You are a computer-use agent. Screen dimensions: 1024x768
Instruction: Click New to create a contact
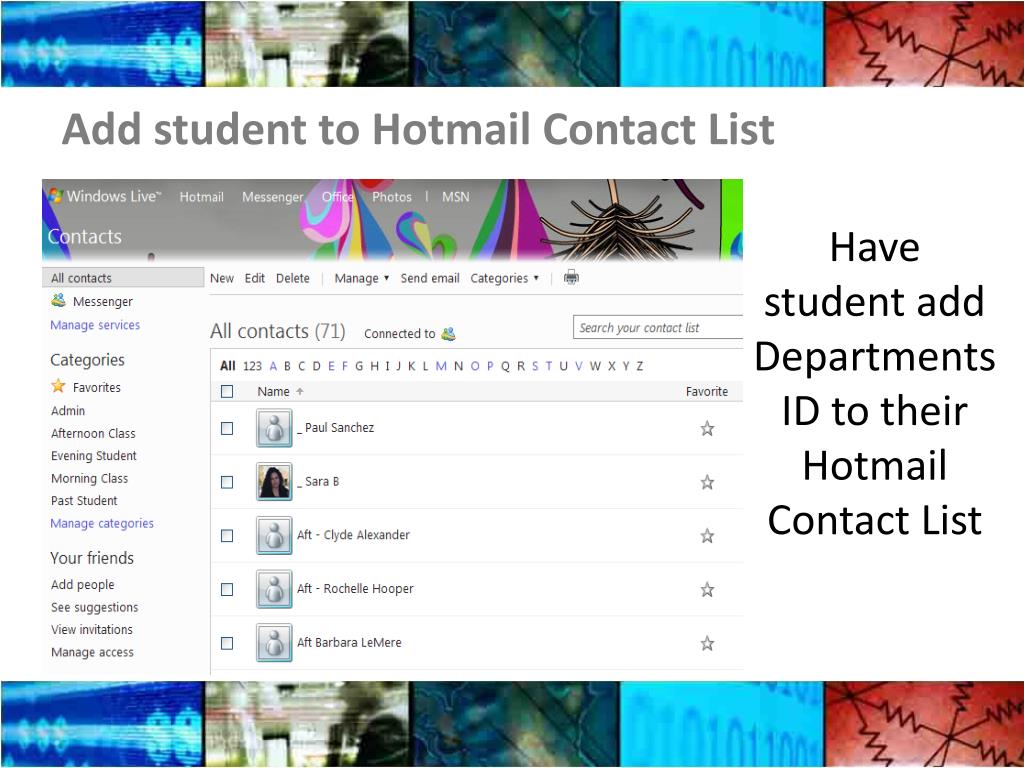pos(221,278)
